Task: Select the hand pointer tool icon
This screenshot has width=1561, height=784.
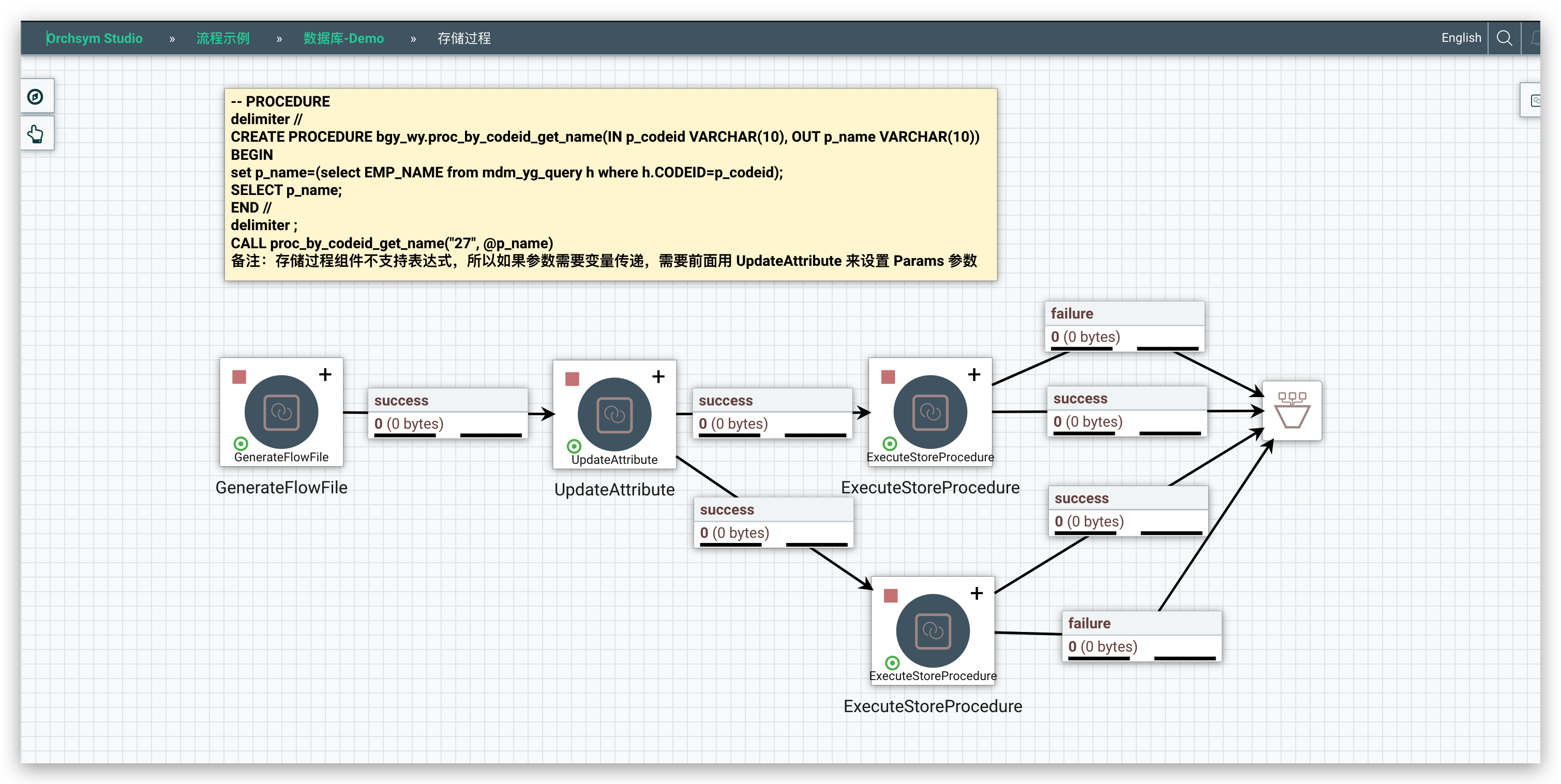Action: 36,134
